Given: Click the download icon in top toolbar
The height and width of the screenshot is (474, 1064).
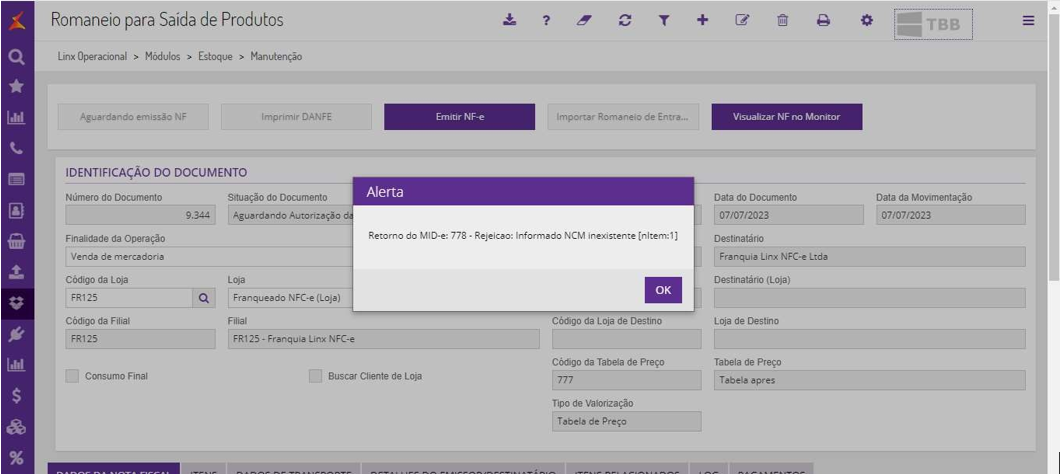Looking at the screenshot, I should pyautogui.click(x=510, y=20).
